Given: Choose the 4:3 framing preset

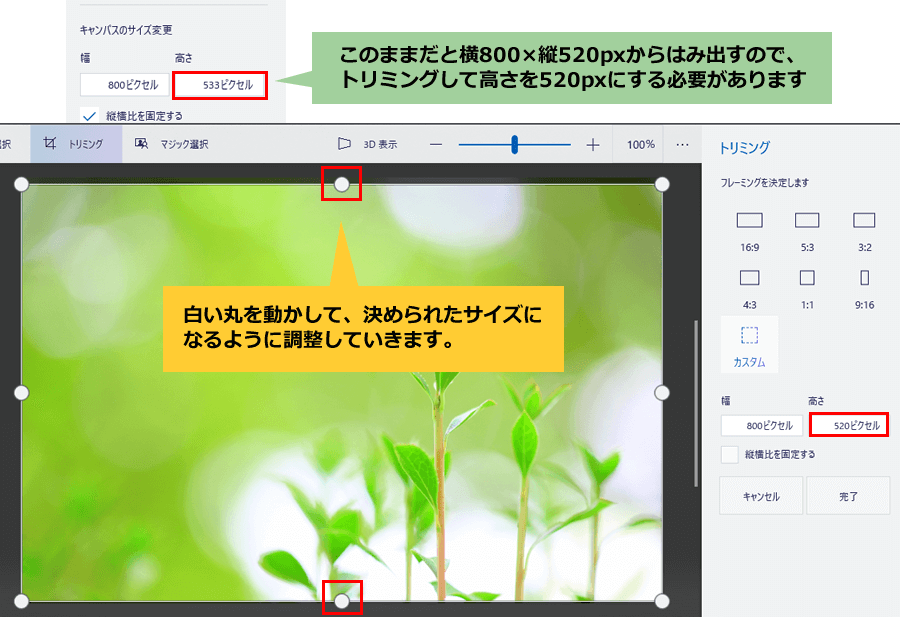Looking at the screenshot, I should [749, 286].
